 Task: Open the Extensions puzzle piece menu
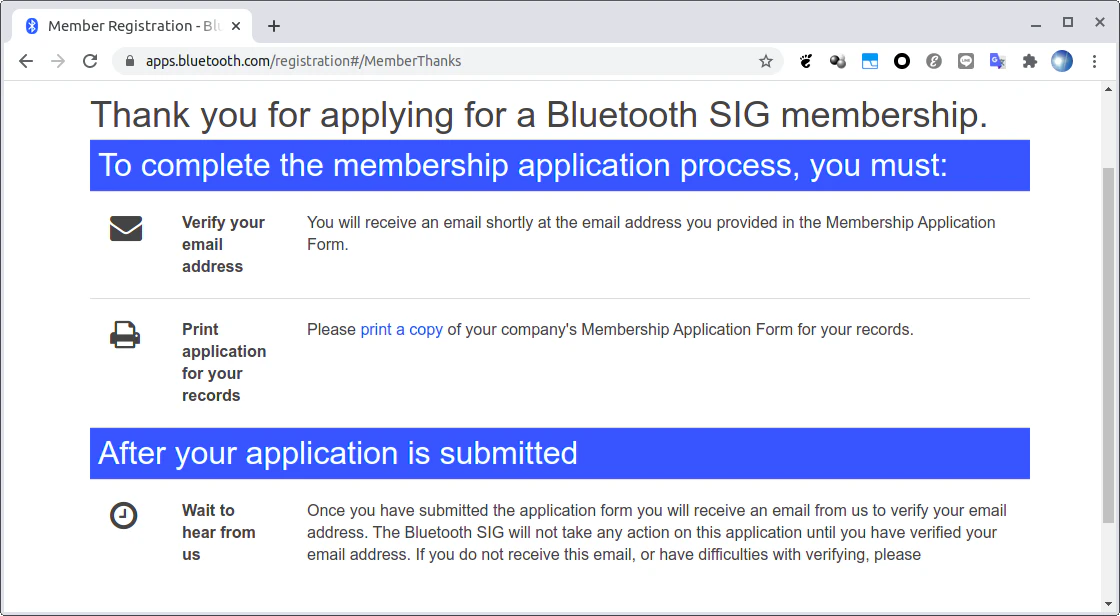[x=1029, y=61]
